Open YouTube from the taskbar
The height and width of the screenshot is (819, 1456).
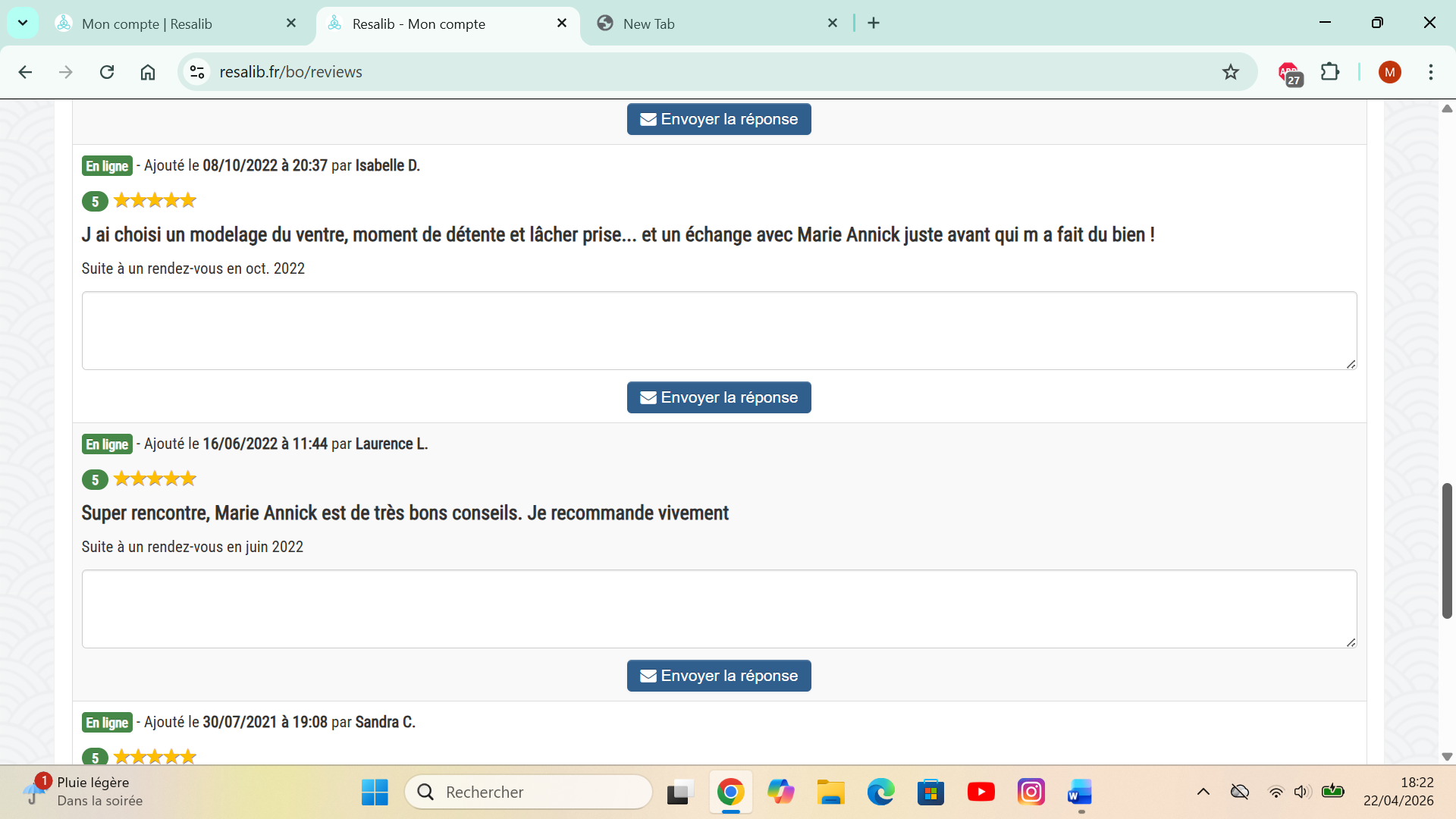coord(981,792)
